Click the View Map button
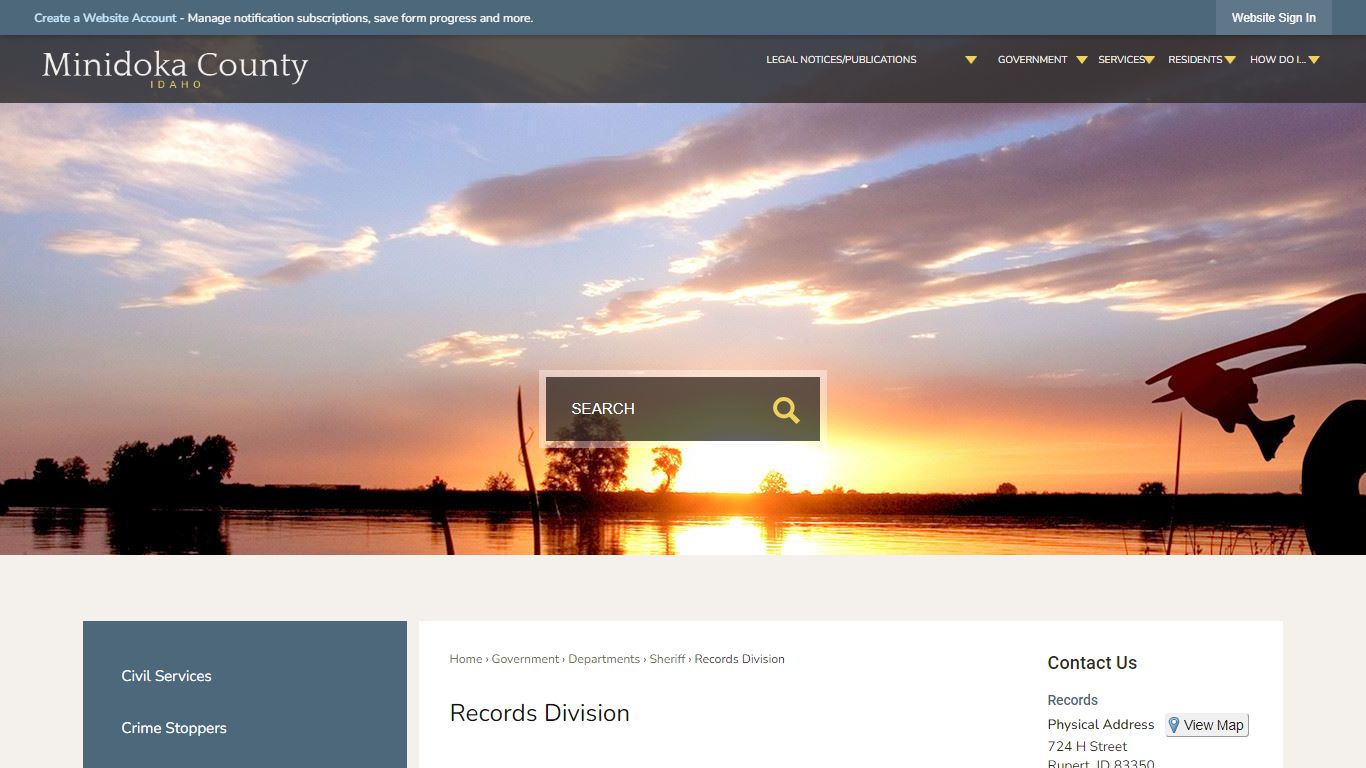The width and height of the screenshot is (1366, 768). pyautogui.click(x=1207, y=725)
